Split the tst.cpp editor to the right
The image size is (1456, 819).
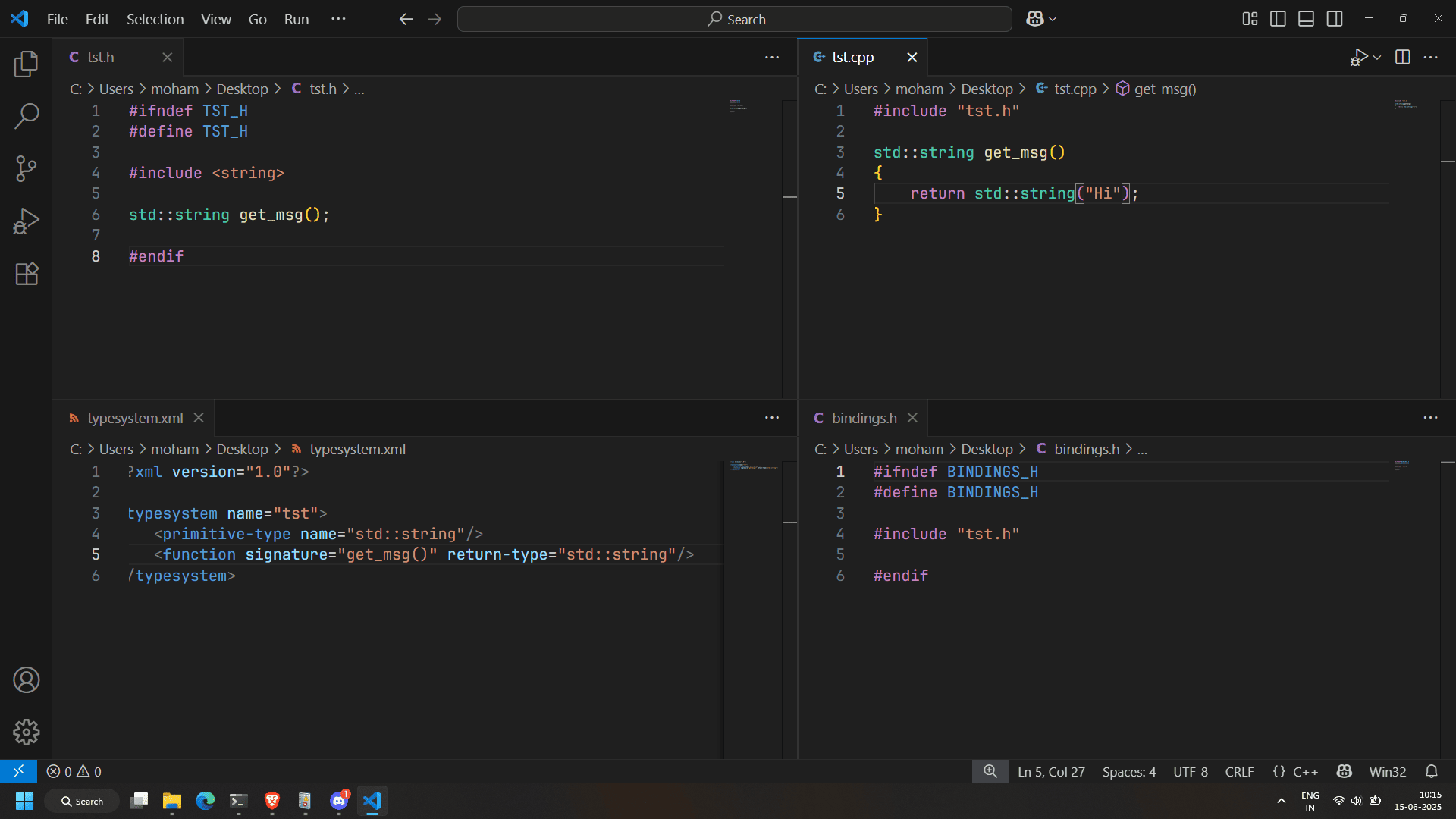tap(1402, 57)
